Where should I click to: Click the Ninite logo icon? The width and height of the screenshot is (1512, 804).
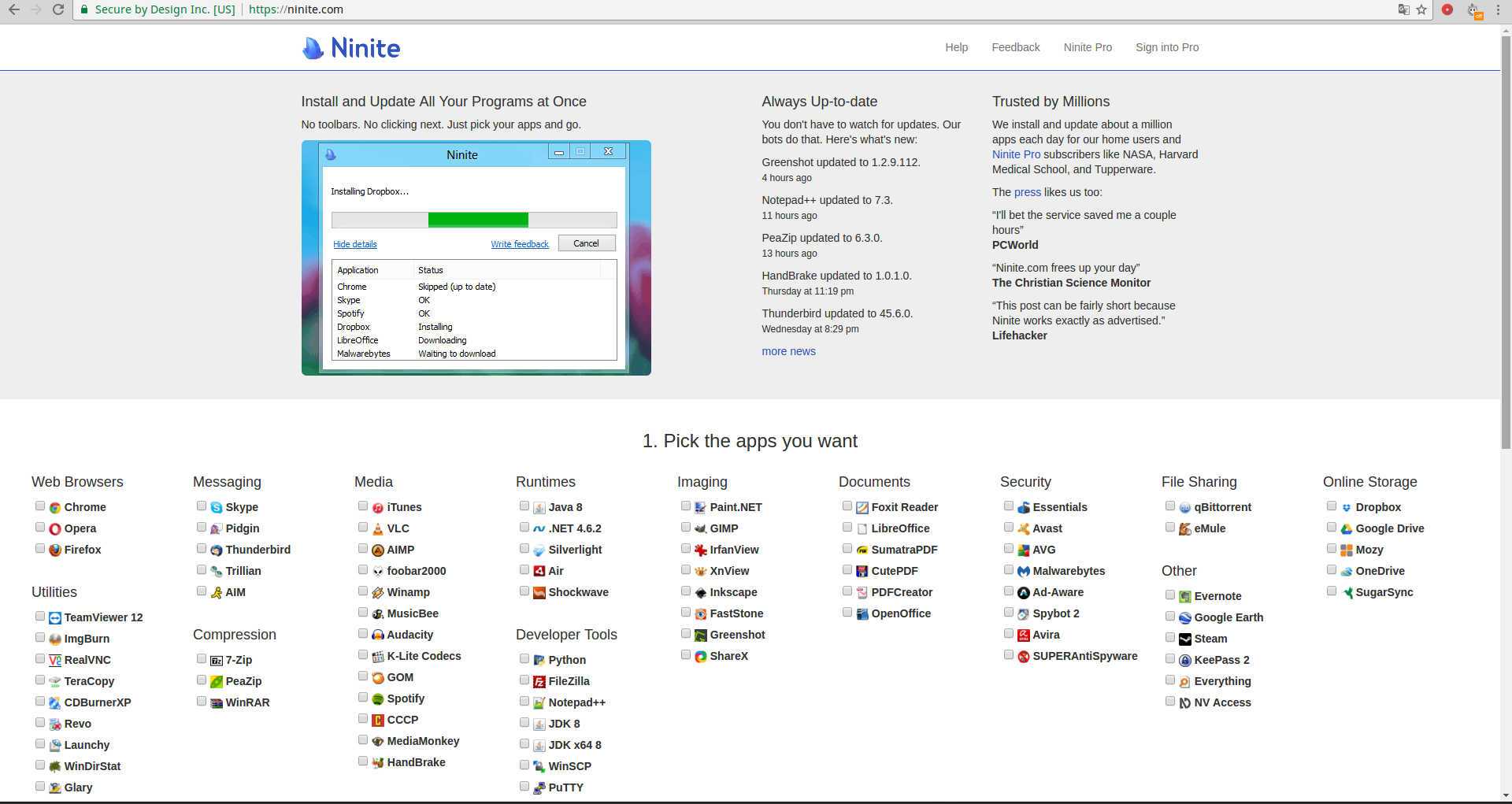[x=313, y=48]
